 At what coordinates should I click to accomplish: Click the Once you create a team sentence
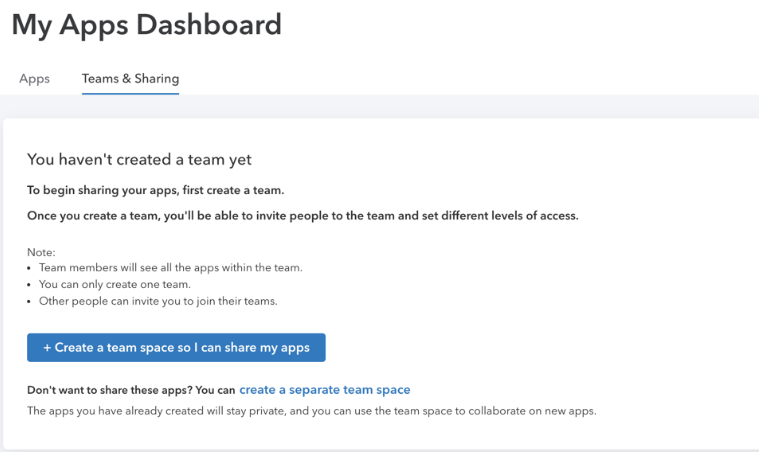click(302, 216)
